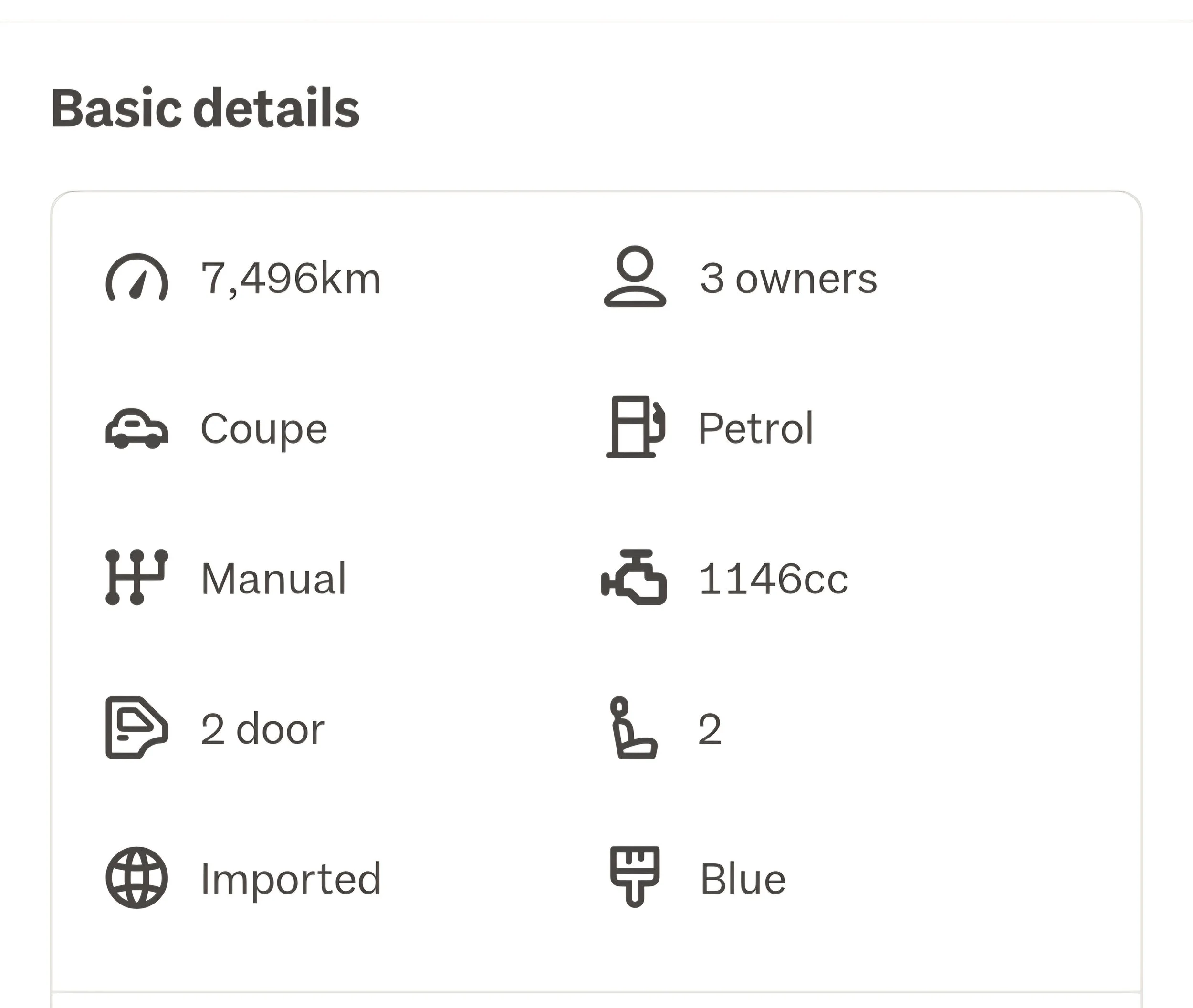Click the 2 door label

click(263, 729)
